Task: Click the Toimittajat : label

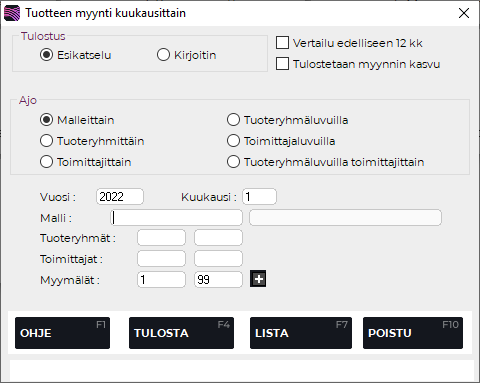Action: [72, 259]
